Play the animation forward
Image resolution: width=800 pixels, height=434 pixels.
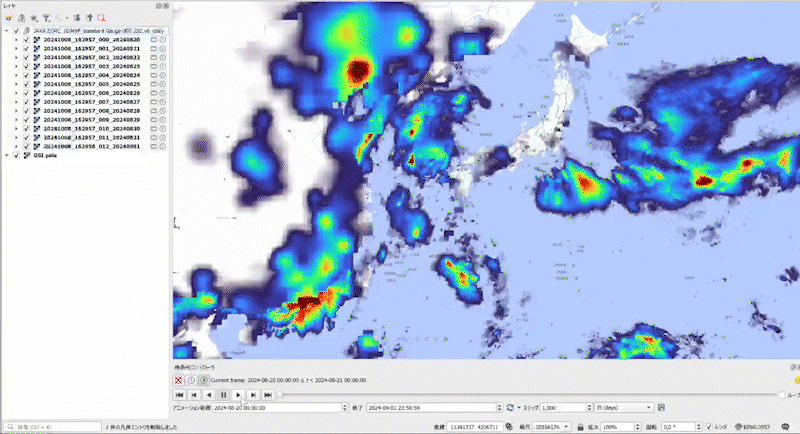pyautogui.click(x=238, y=395)
